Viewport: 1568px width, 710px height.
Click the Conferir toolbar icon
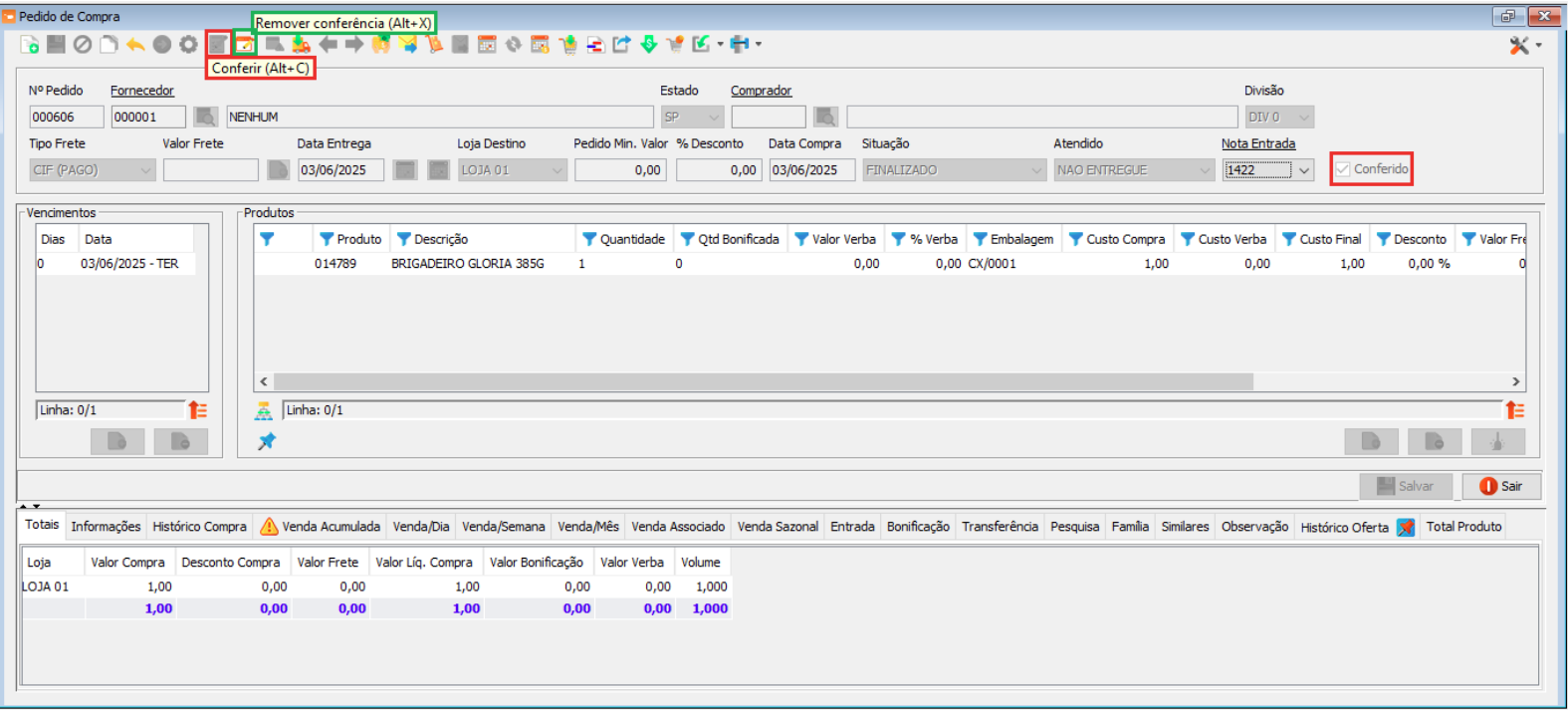click(x=217, y=44)
